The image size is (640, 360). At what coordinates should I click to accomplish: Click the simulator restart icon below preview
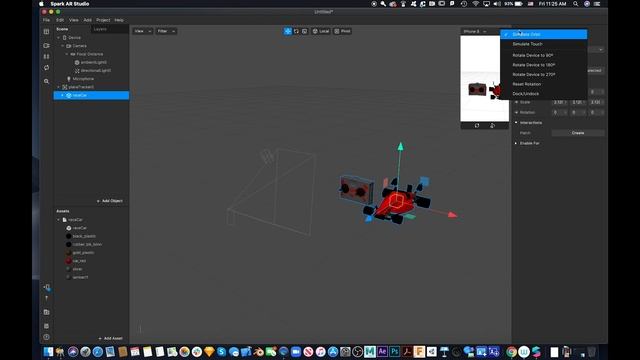pyautogui.click(x=477, y=126)
